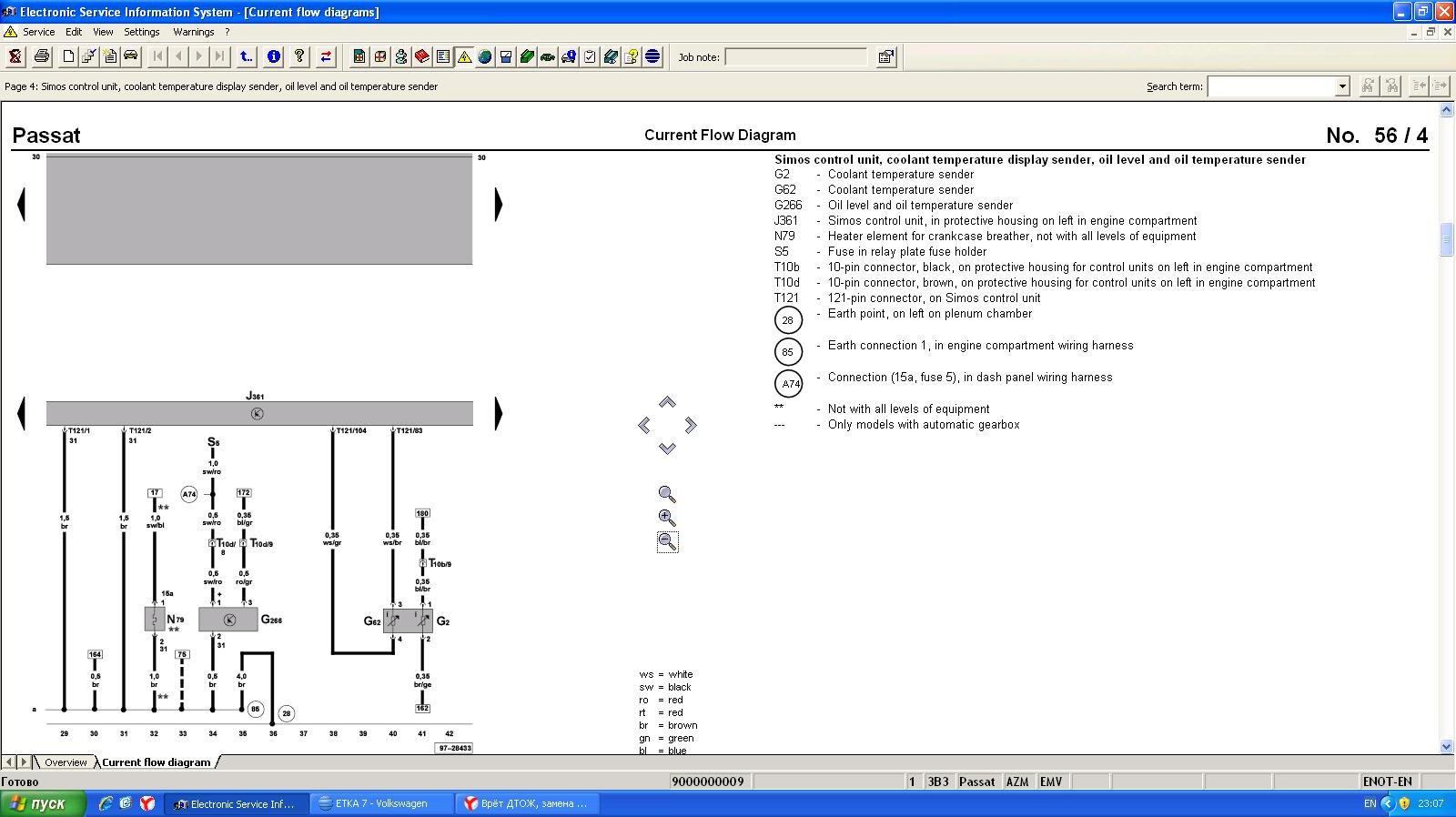Click the 'No. 56 / 4' page number
Viewport: 1456px width, 817px height.
click(x=1377, y=136)
